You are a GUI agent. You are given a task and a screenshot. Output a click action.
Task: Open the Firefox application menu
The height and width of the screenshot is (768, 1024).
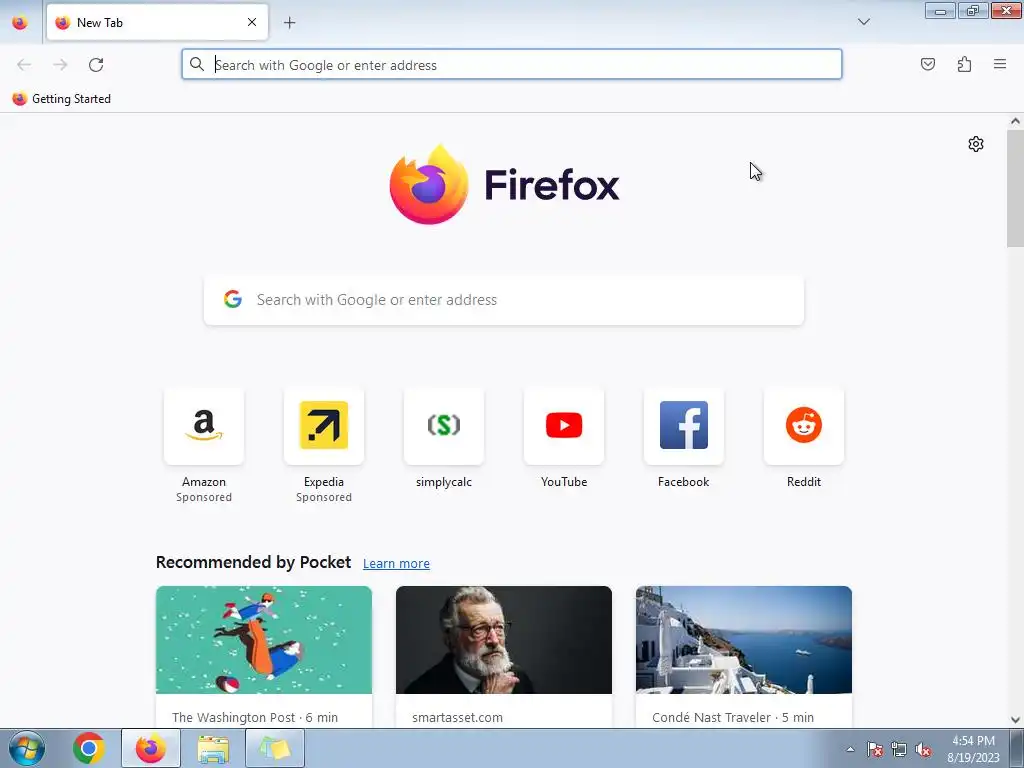[1000, 64]
